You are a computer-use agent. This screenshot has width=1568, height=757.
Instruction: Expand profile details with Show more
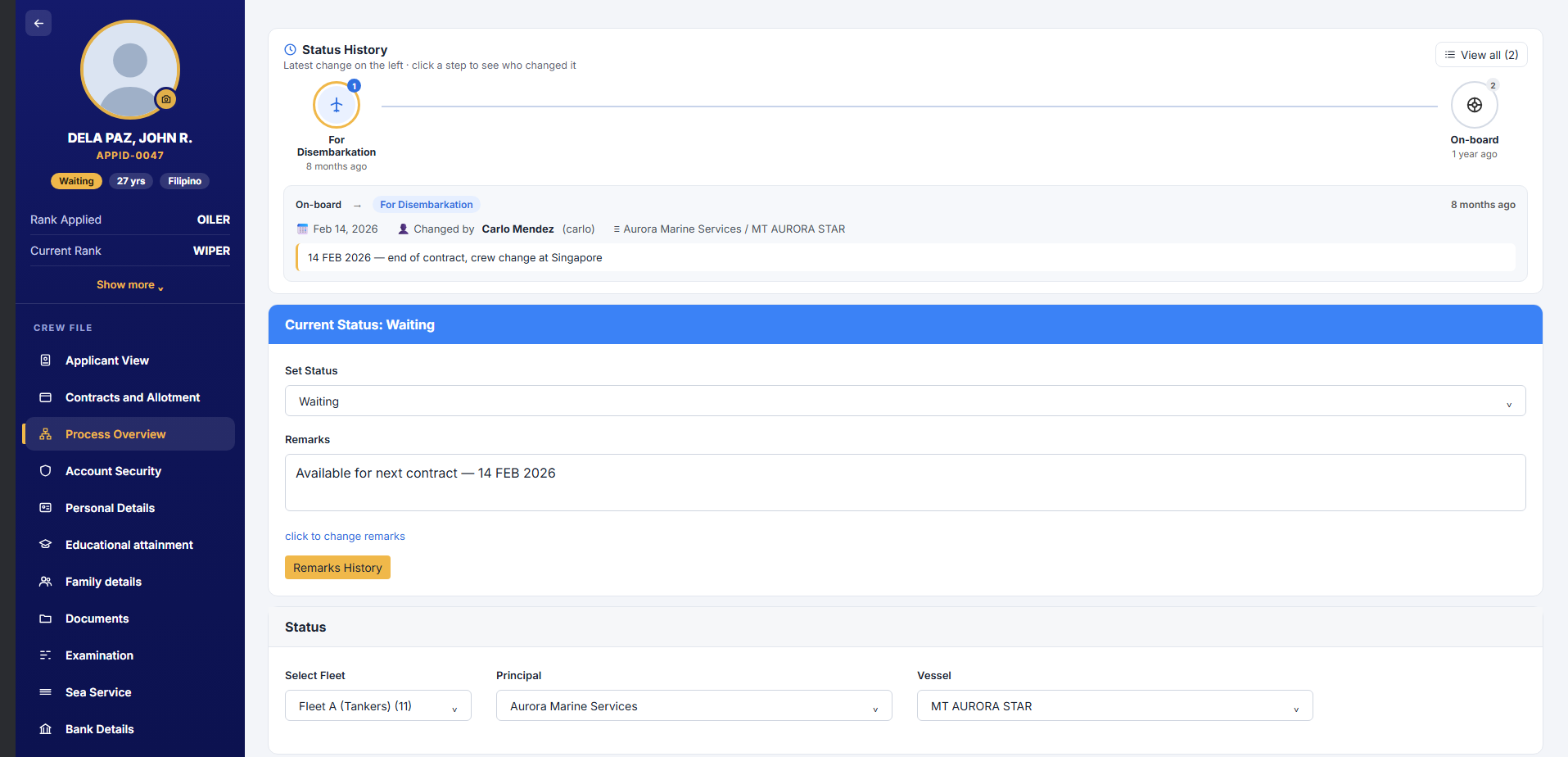[x=130, y=285]
